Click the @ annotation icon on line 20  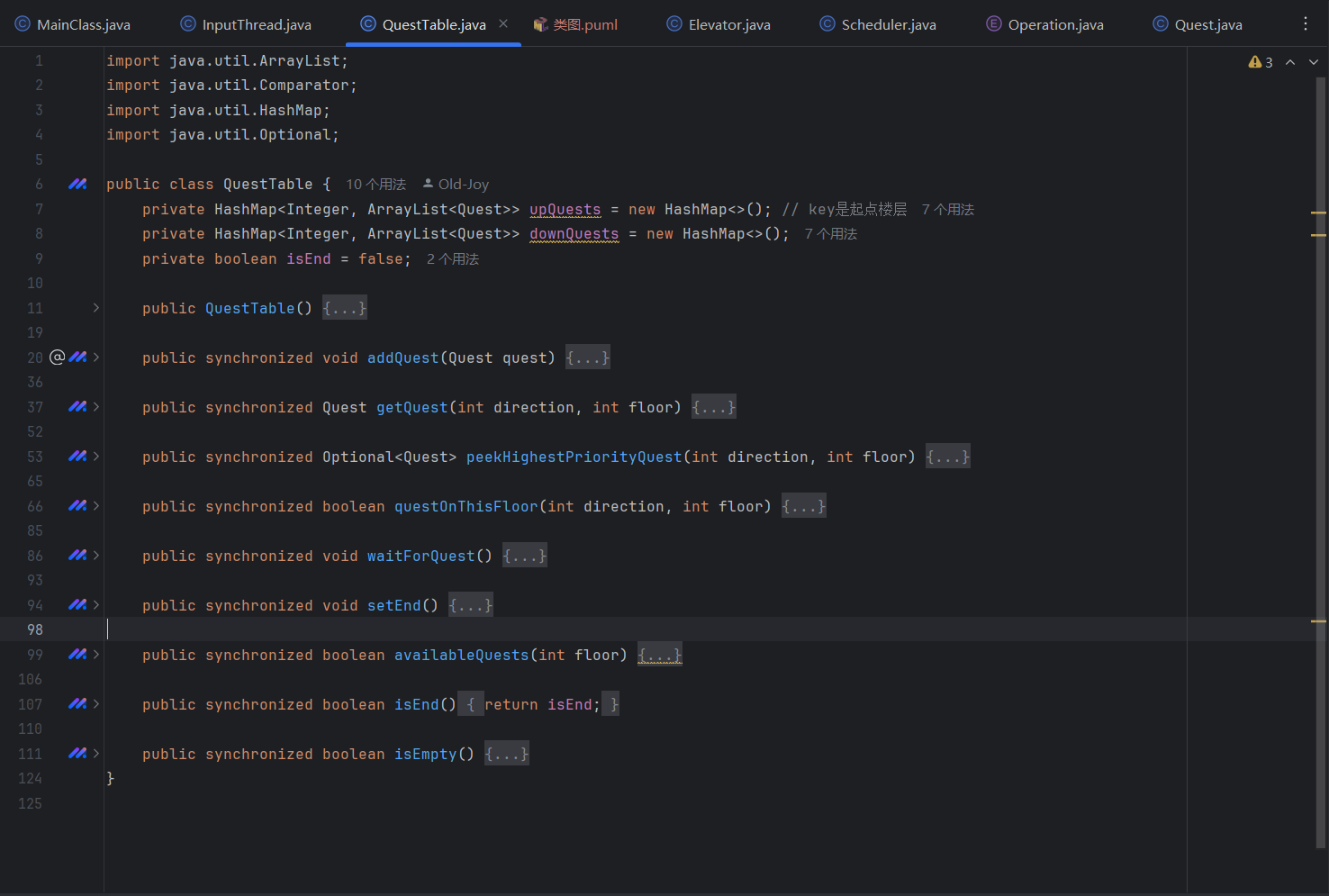point(58,357)
